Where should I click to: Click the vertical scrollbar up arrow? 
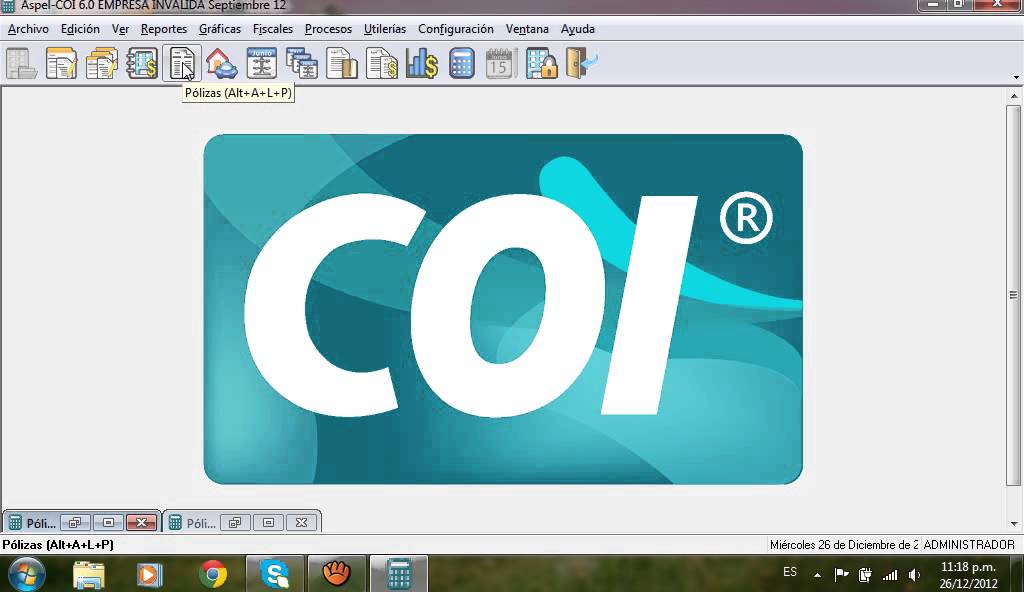point(1014,96)
